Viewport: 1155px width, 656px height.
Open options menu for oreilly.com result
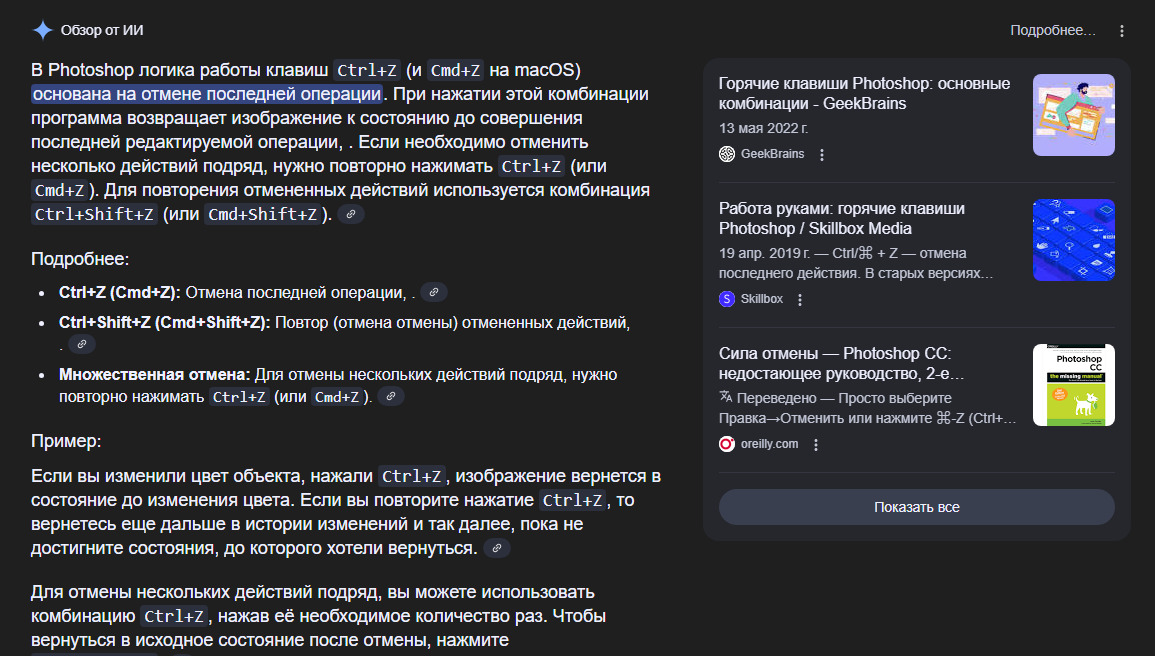coord(815,445)
